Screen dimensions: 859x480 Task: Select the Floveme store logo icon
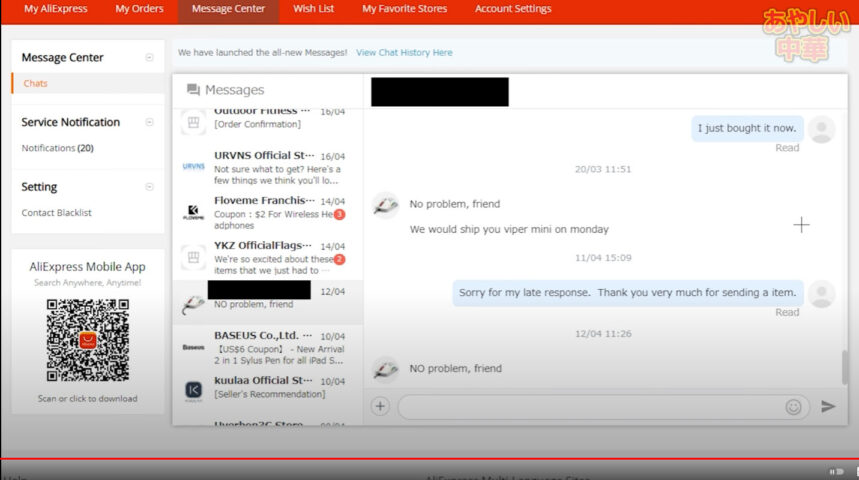(193, 212)
